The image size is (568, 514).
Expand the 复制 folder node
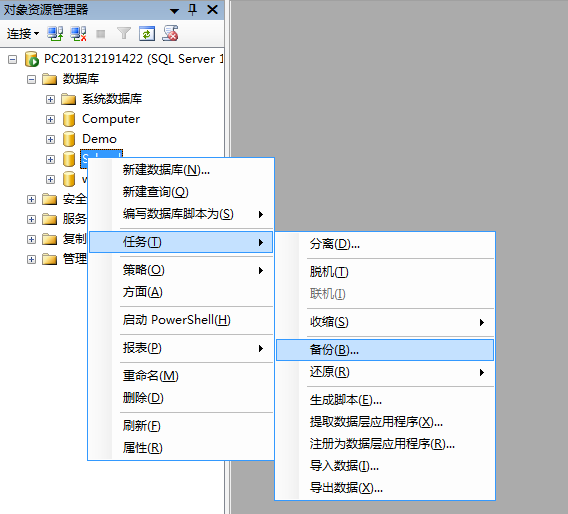coord(32,239)
